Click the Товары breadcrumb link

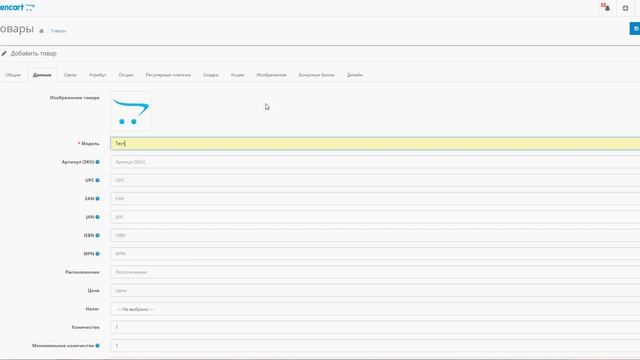58,31
